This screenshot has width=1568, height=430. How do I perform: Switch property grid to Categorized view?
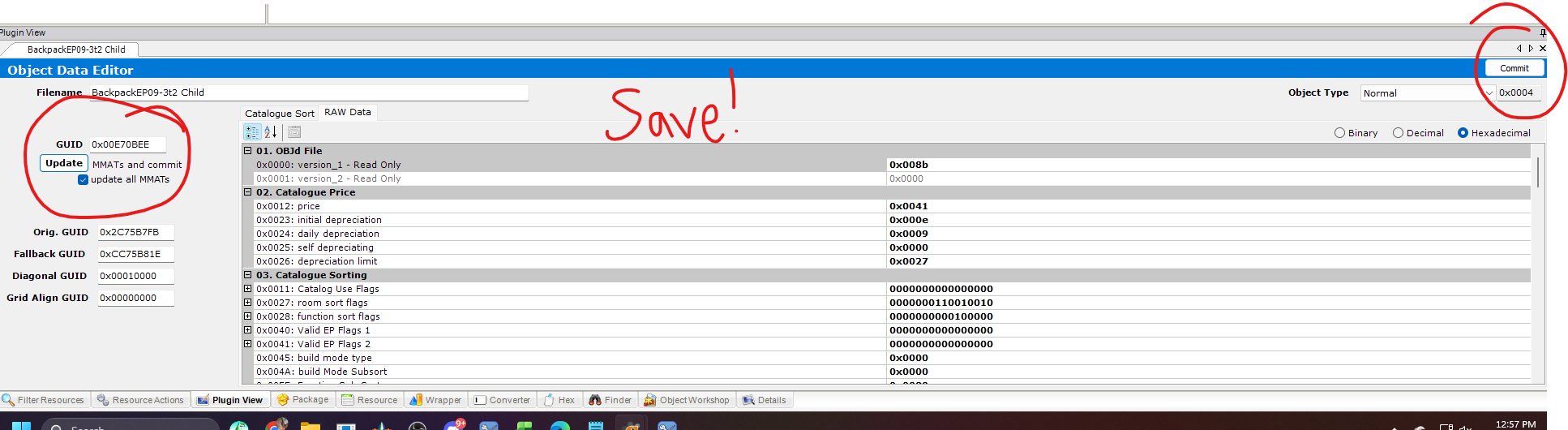click(x=252, y=131)
